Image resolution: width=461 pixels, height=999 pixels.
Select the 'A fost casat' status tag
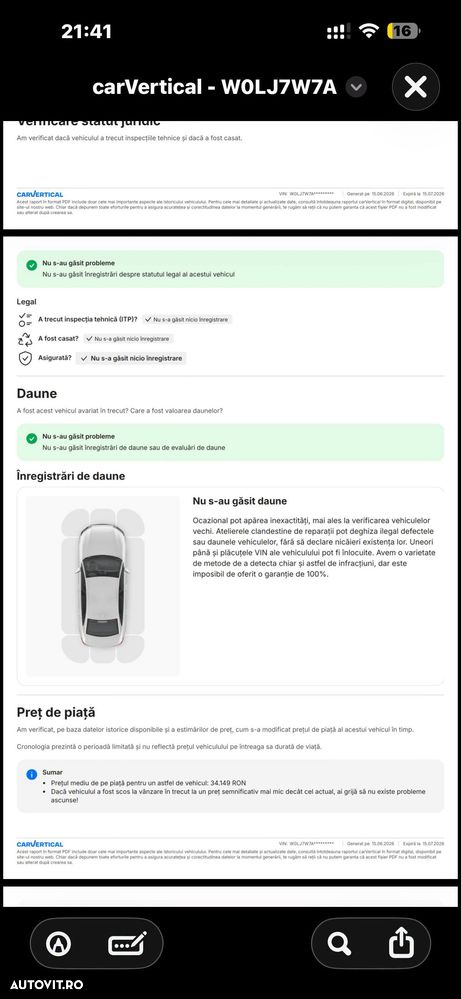128,339
